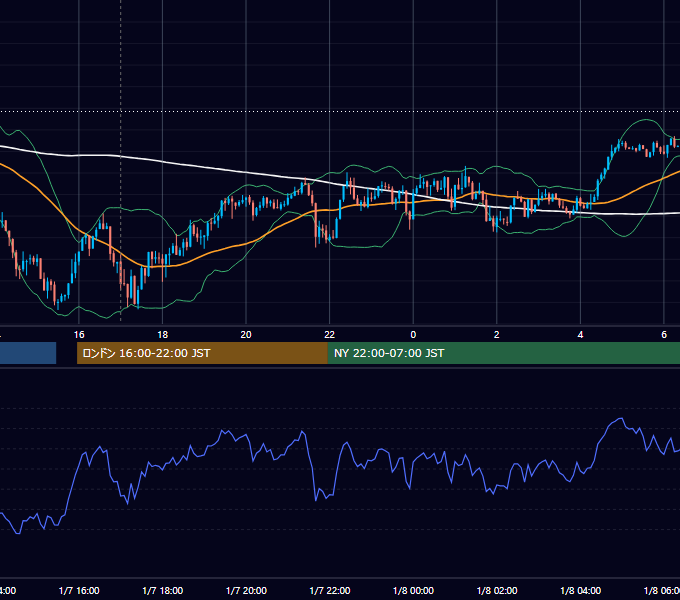The height and width of the screenshot is (600, 680).
Task: Click the 1/7 20:00 date label
Action: click(246, 590)
